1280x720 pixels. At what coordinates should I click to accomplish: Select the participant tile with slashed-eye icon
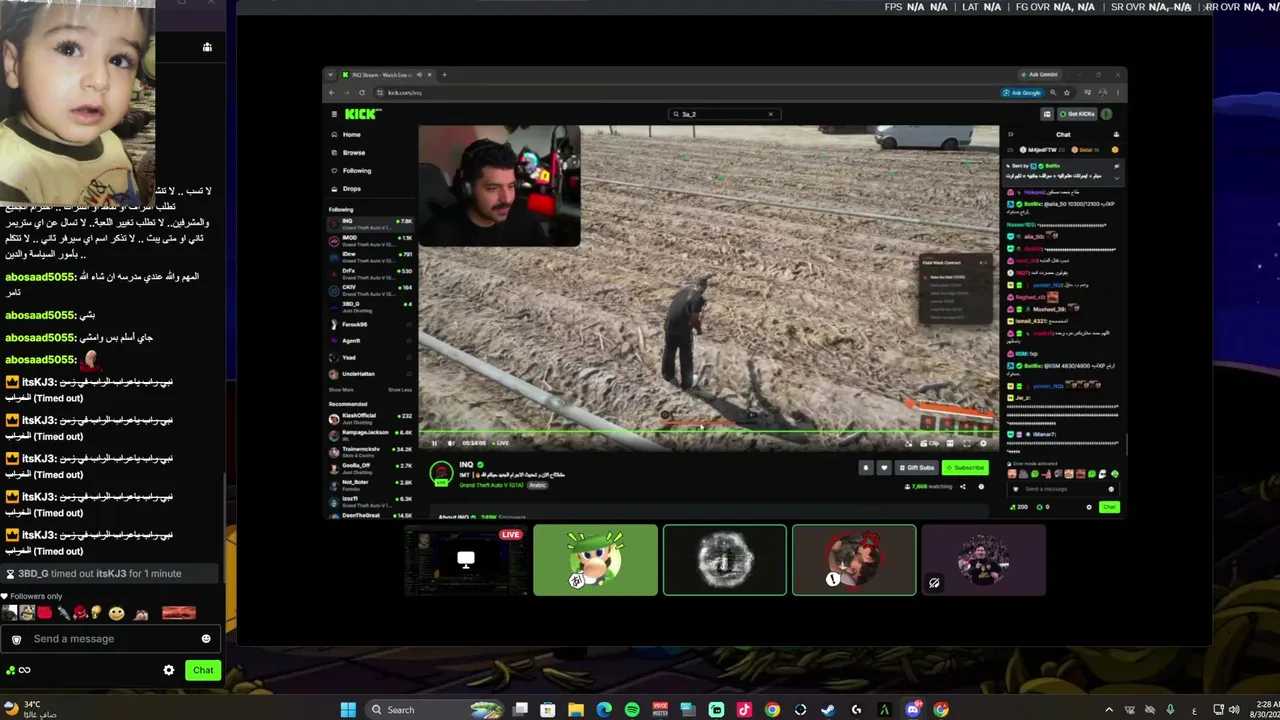984,560
